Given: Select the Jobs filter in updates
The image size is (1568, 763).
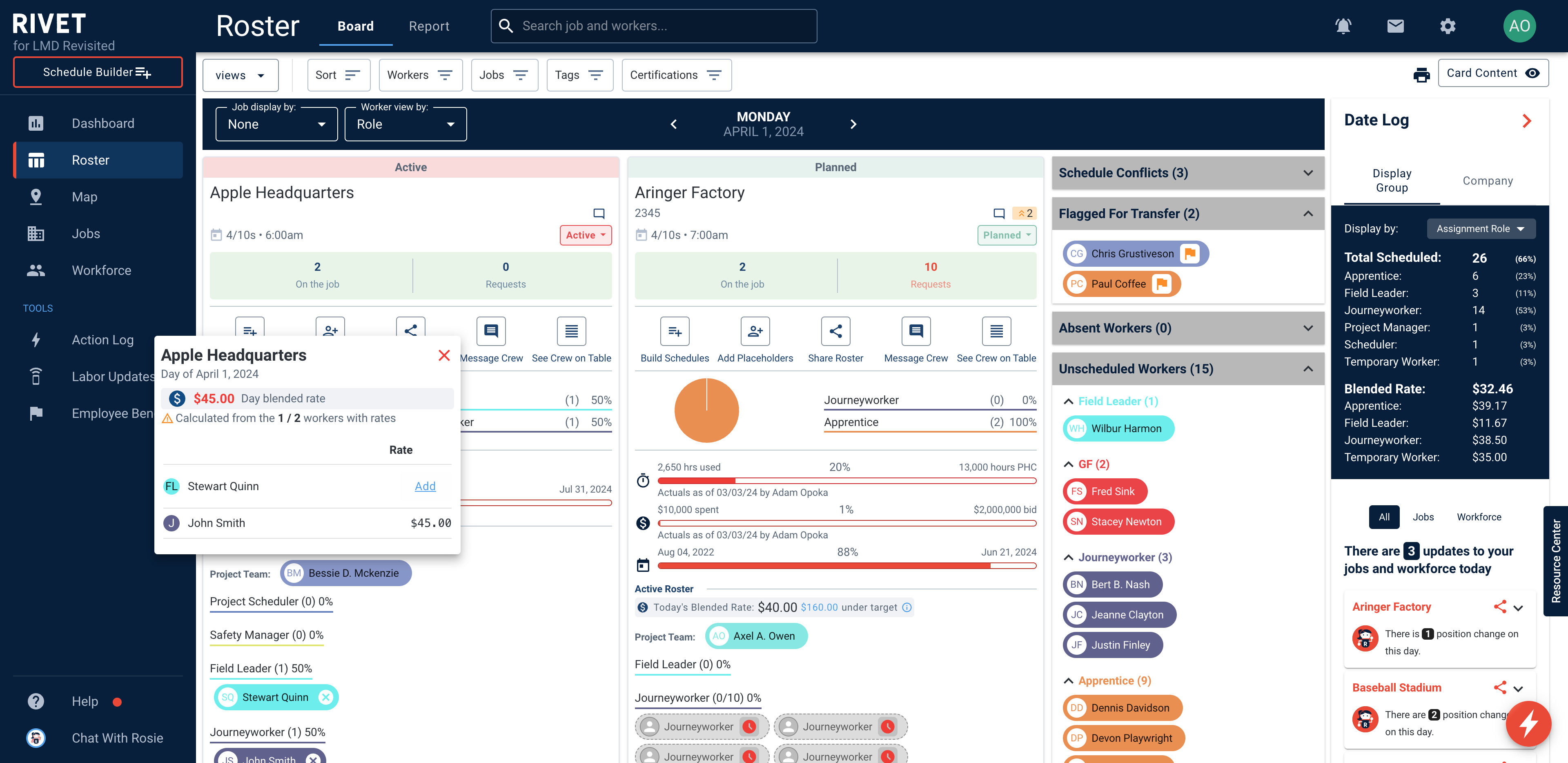Looking at the screenshot, I should point(1423,517).
